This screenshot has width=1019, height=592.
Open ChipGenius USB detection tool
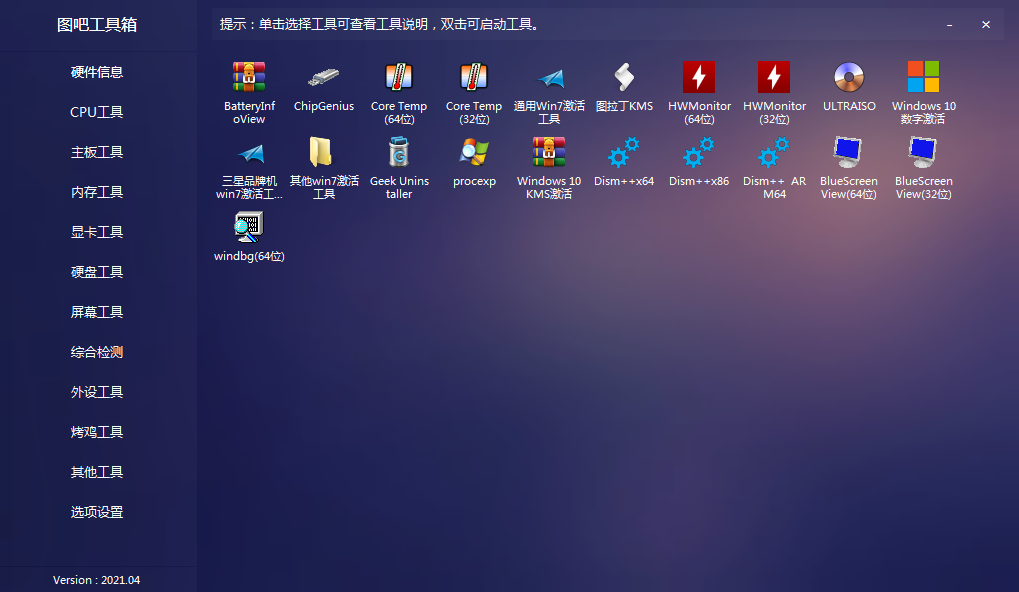(323, 85)
